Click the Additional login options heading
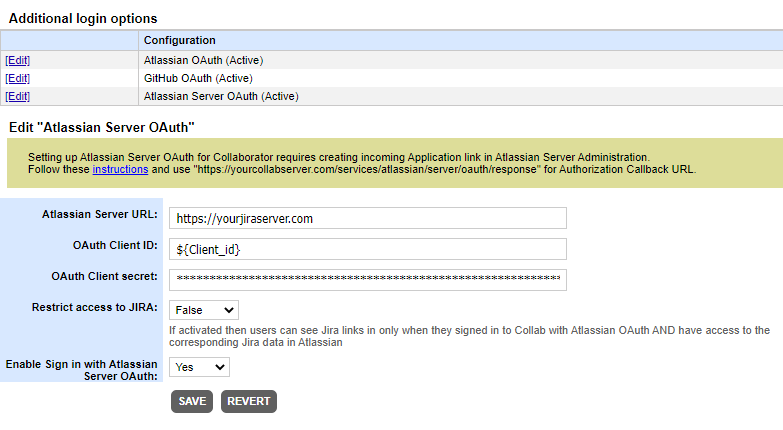Screen dimensions: 783x430 tap(83, 18)
